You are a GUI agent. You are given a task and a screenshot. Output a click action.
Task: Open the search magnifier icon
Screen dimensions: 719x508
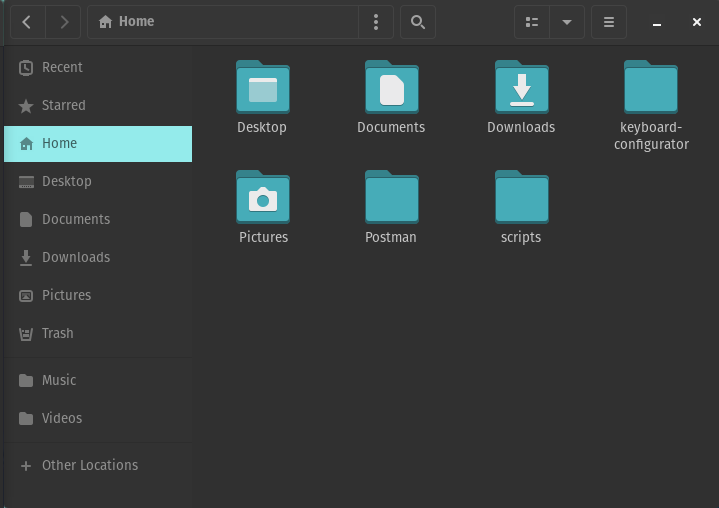[x=418, y=22]
